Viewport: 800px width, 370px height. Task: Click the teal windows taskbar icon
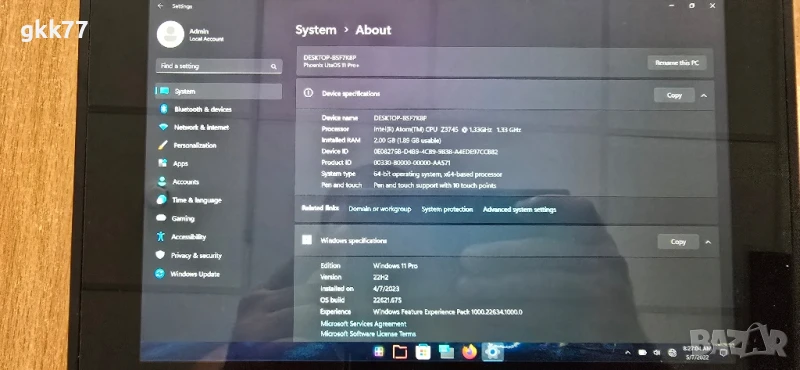coord(446,352)
